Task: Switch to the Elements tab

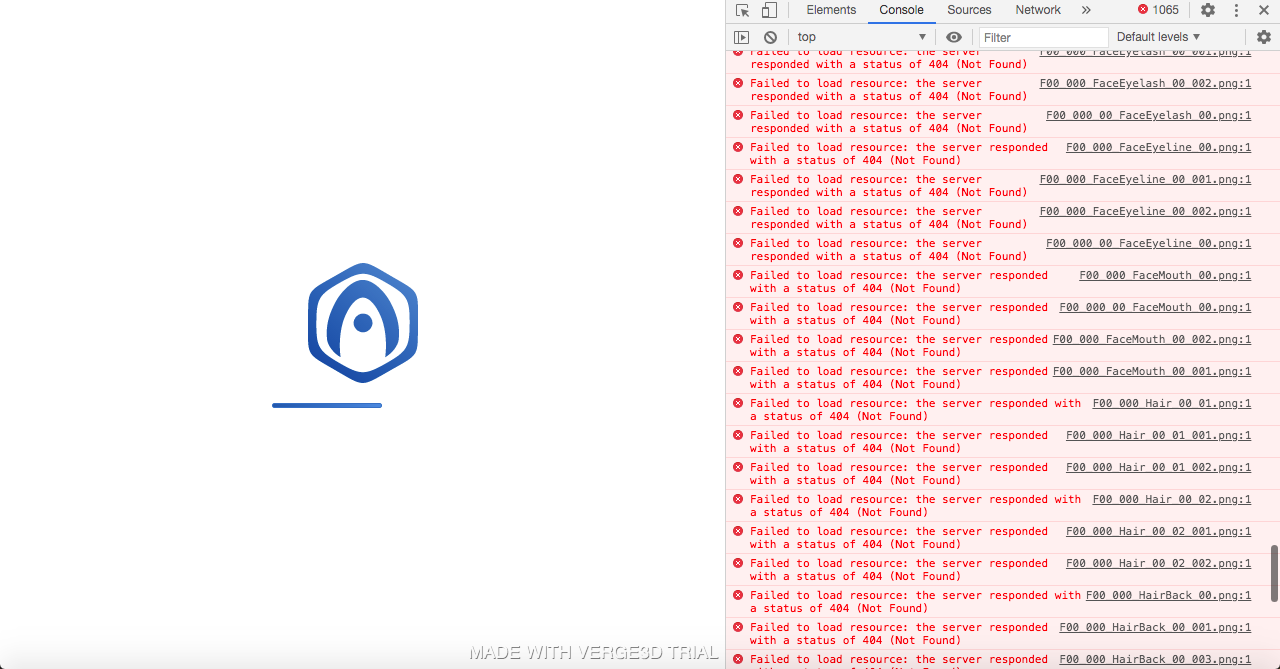Action: click(831, 10)
